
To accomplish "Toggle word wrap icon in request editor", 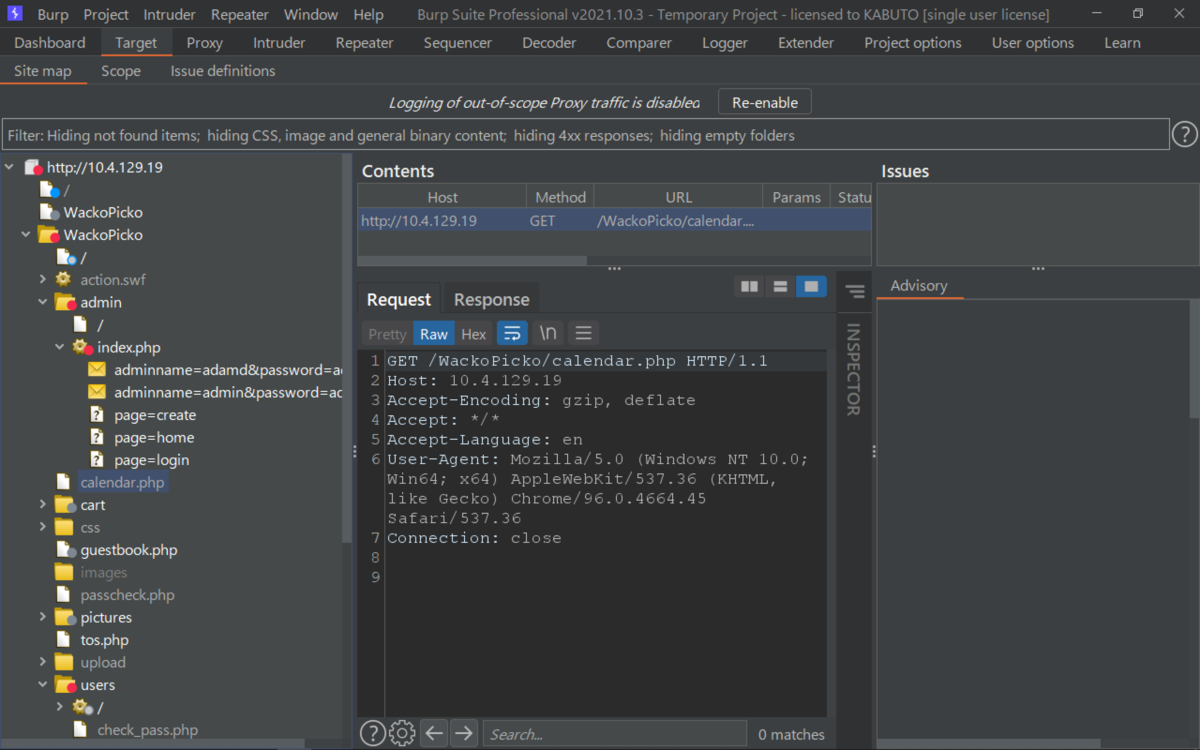I will point(512,333).
